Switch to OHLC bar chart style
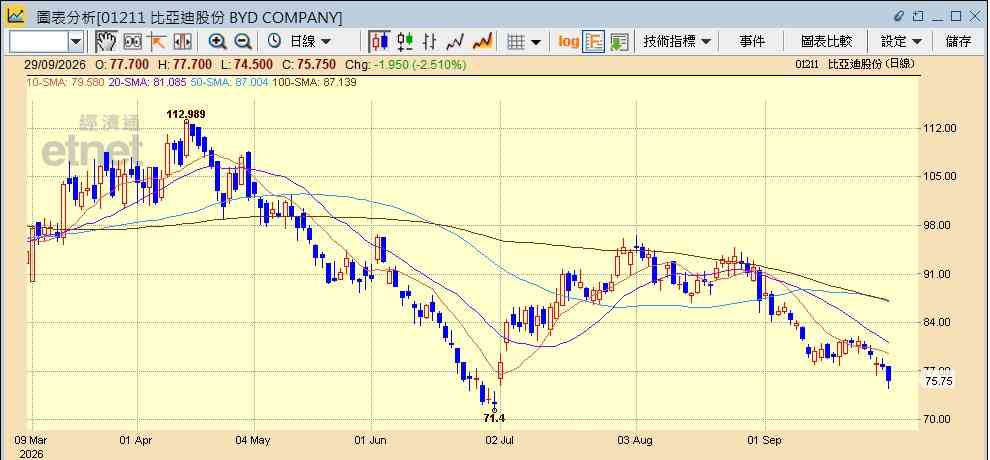The width and height of the screenshot is (990, 460). 430,42
